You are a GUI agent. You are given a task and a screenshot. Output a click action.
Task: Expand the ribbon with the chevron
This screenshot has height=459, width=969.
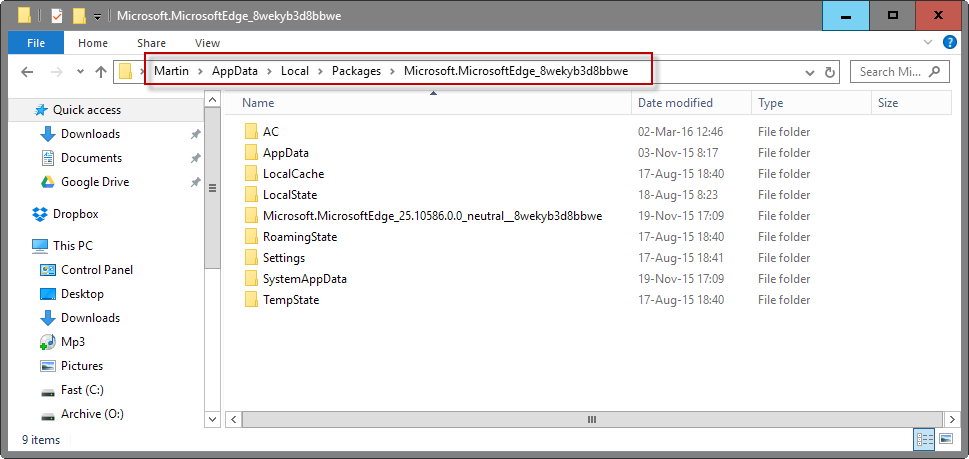click(x=928, y=42)
